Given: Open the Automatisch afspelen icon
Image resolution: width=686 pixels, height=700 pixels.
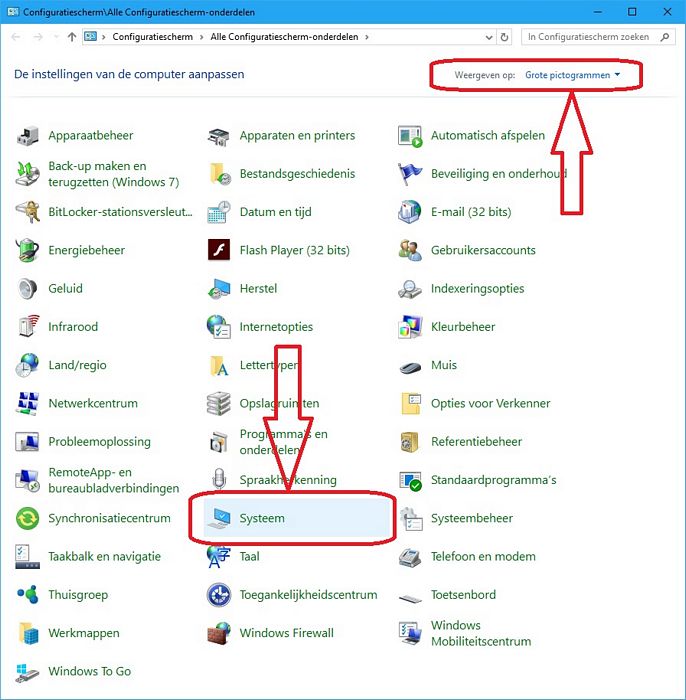Looking at the screenshot, I should (410, 136).
